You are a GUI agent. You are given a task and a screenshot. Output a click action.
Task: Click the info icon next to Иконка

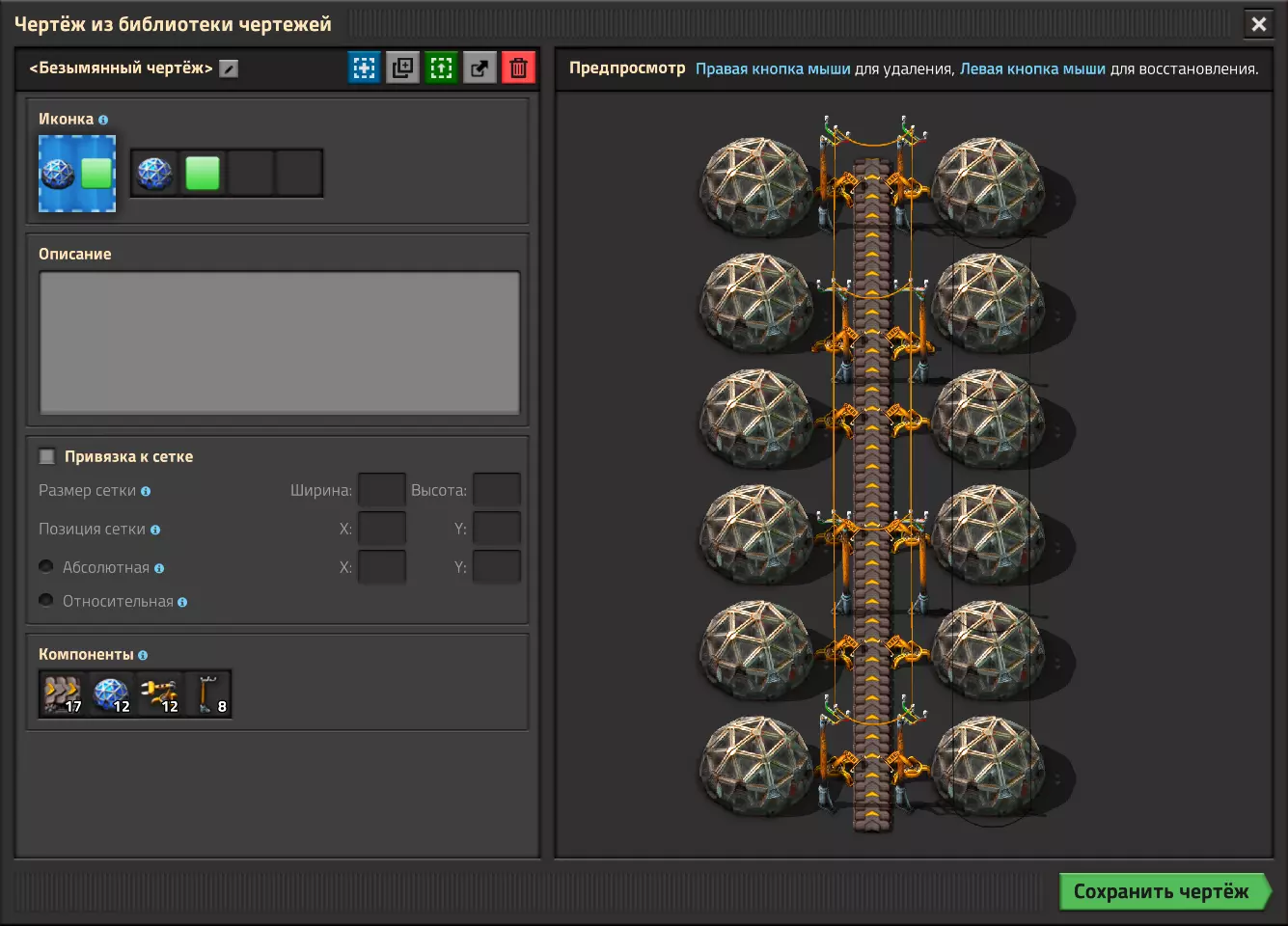[x=103, y=120]
